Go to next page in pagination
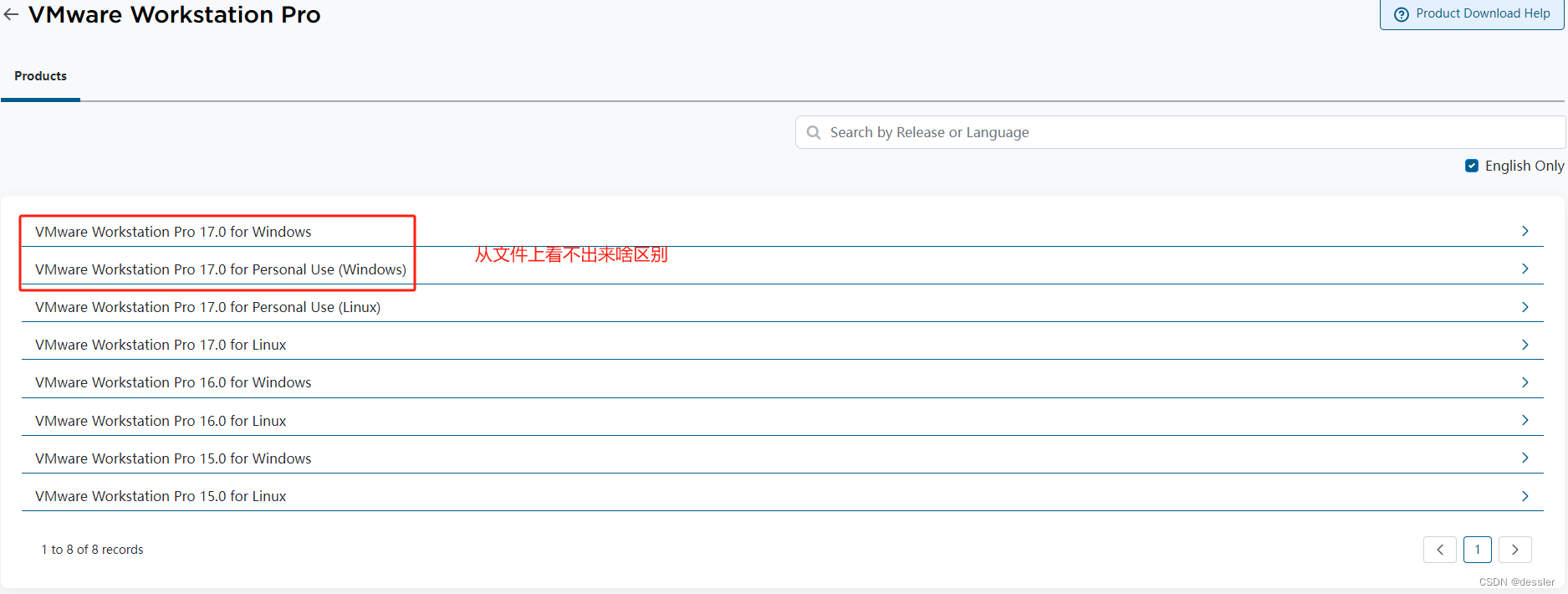 click(1515, 550)
